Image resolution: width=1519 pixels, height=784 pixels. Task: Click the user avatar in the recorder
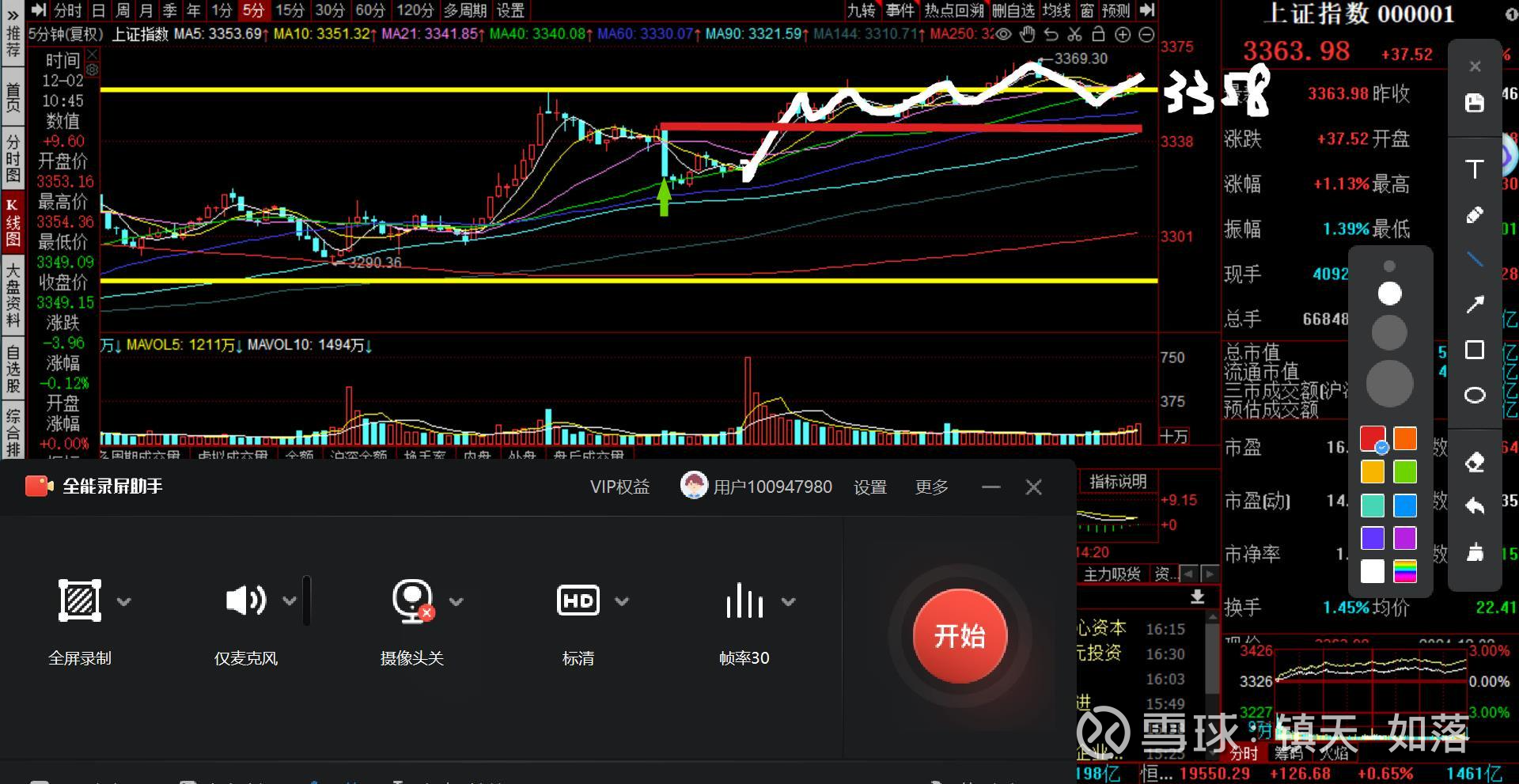(694, 486)
